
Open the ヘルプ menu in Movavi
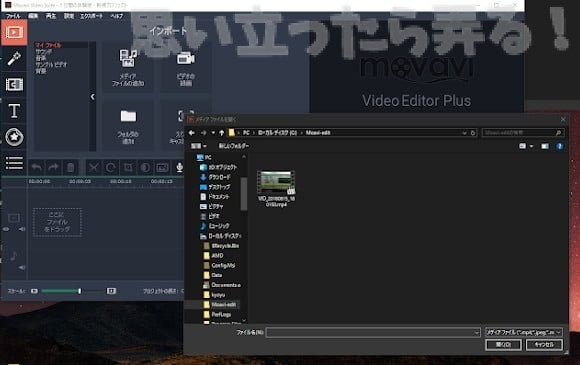coord(117,16)
